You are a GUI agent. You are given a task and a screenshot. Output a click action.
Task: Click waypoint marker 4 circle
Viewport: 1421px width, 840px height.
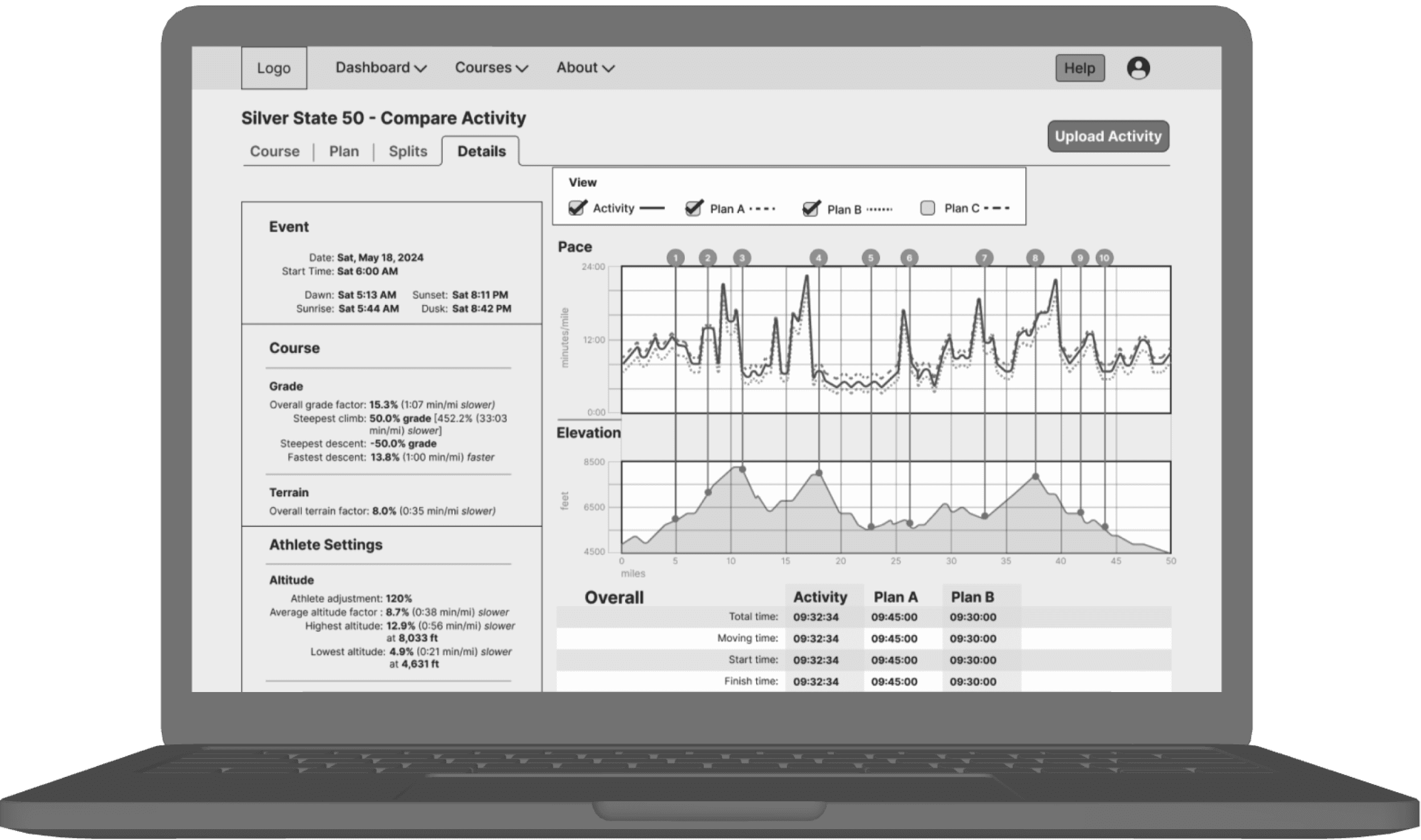click(x=818, y=258)
